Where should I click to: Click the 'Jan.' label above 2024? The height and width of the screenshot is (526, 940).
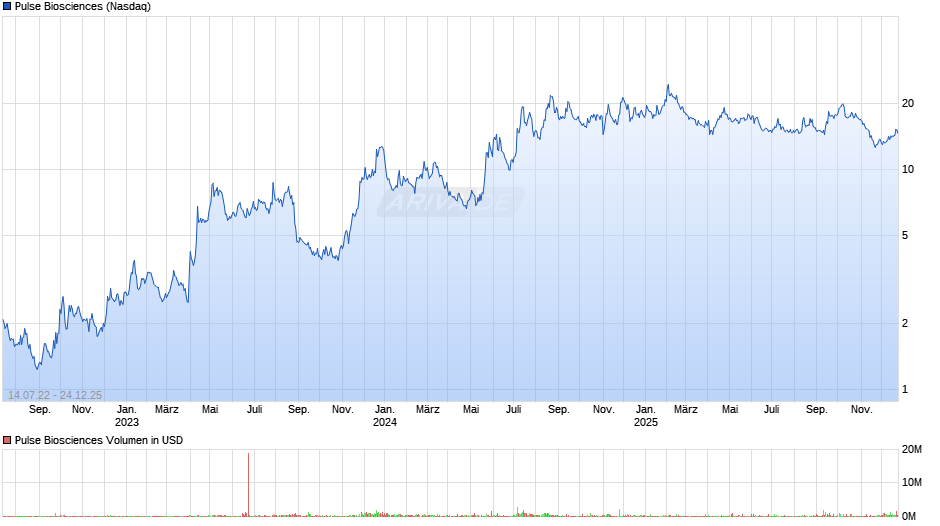pyautogui.click(x=385, y=409)
